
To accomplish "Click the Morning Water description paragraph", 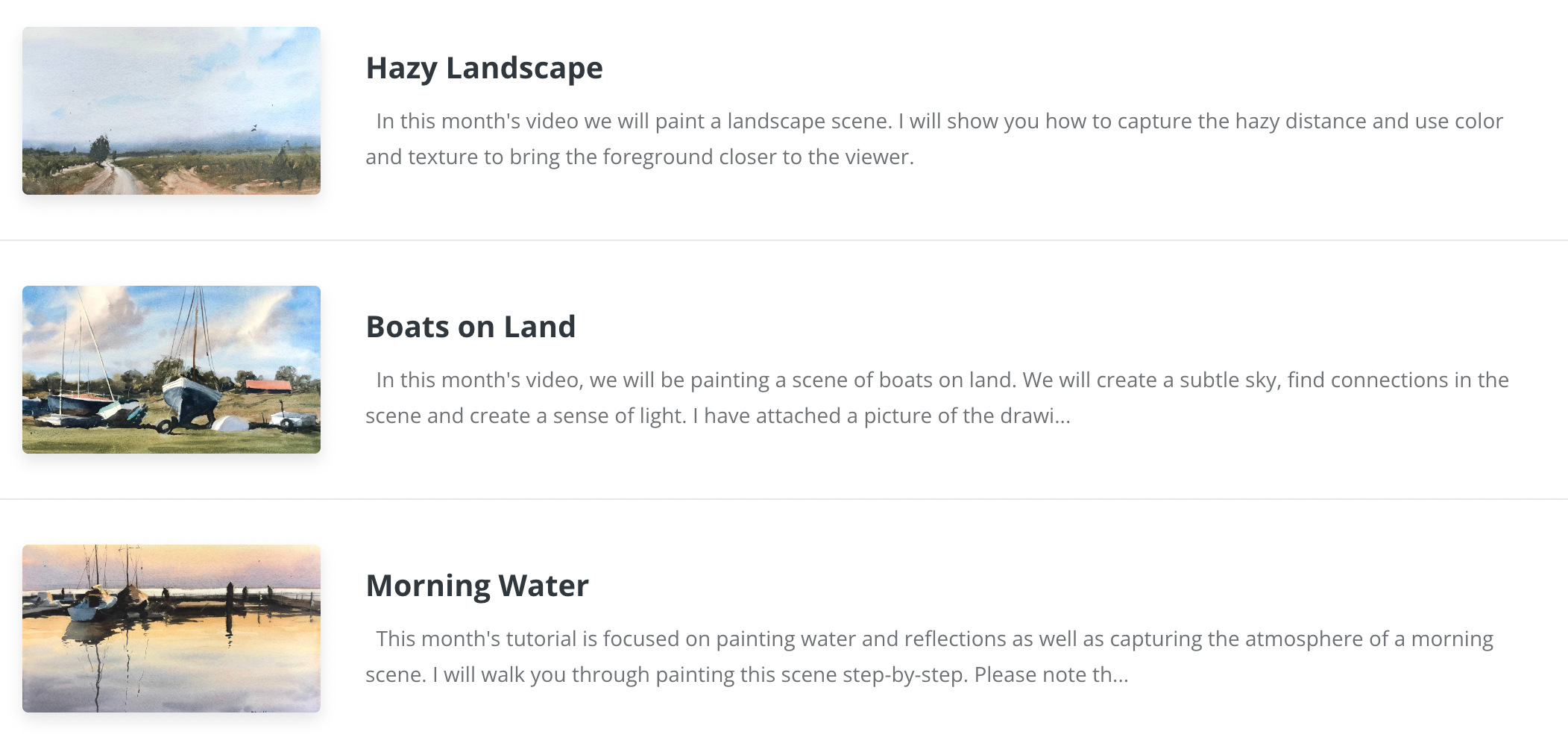I will (929, 657).
